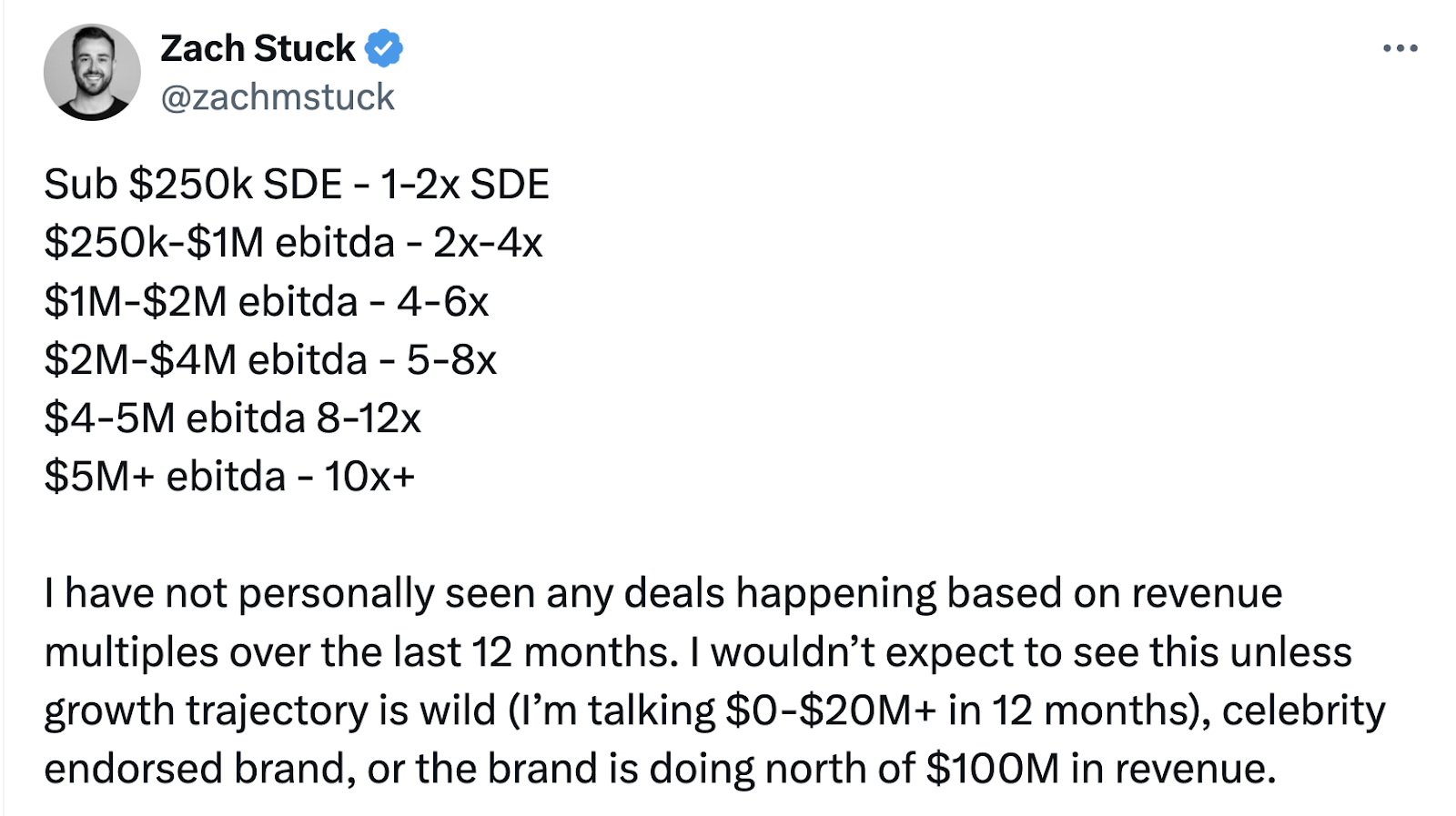The image size is (1456, 816).
Task: Click the words 'multiples over the last 12 months'
Action: (x=359, y=651)
